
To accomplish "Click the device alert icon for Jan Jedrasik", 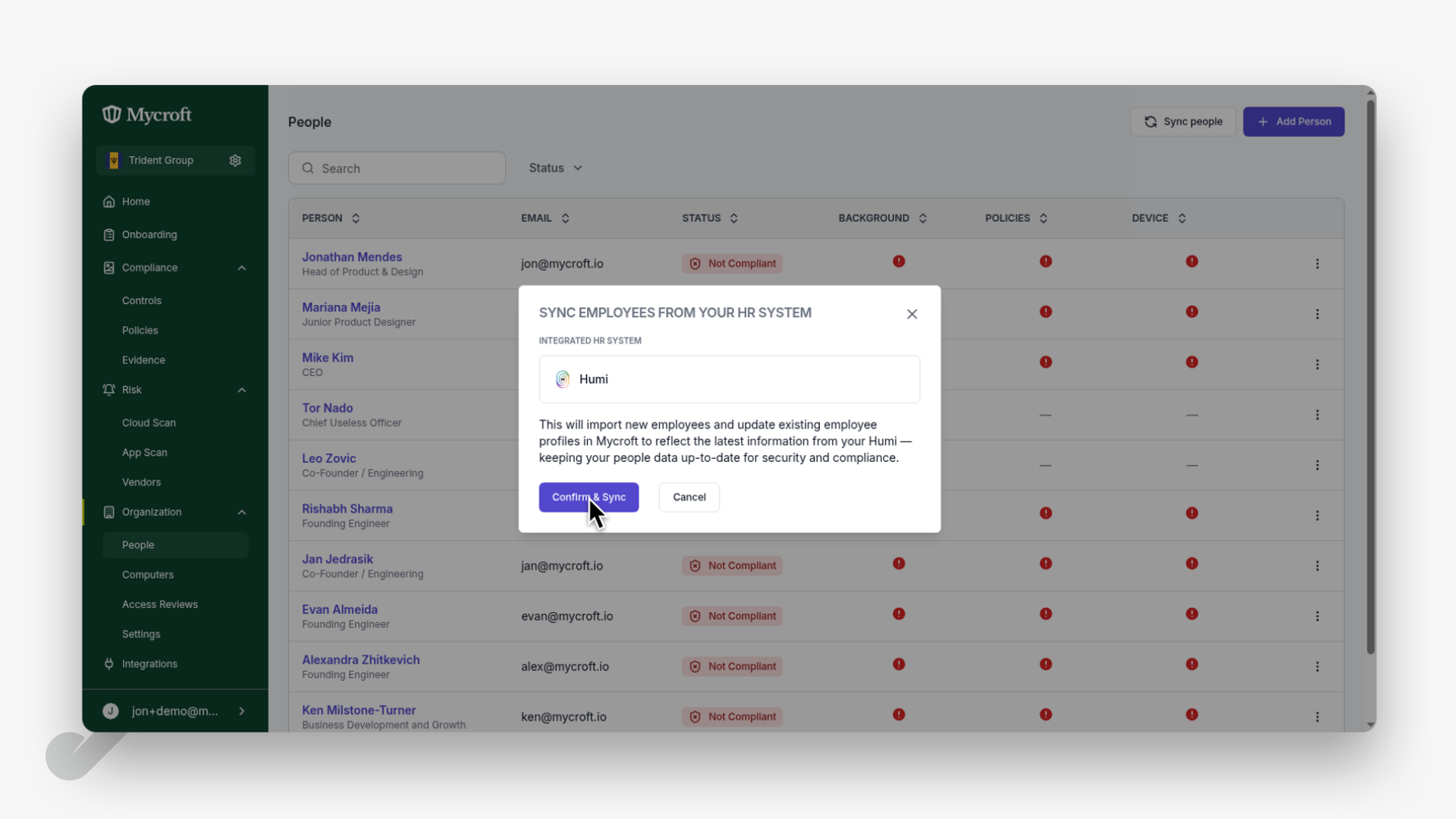I will (x=1192, y=563).
